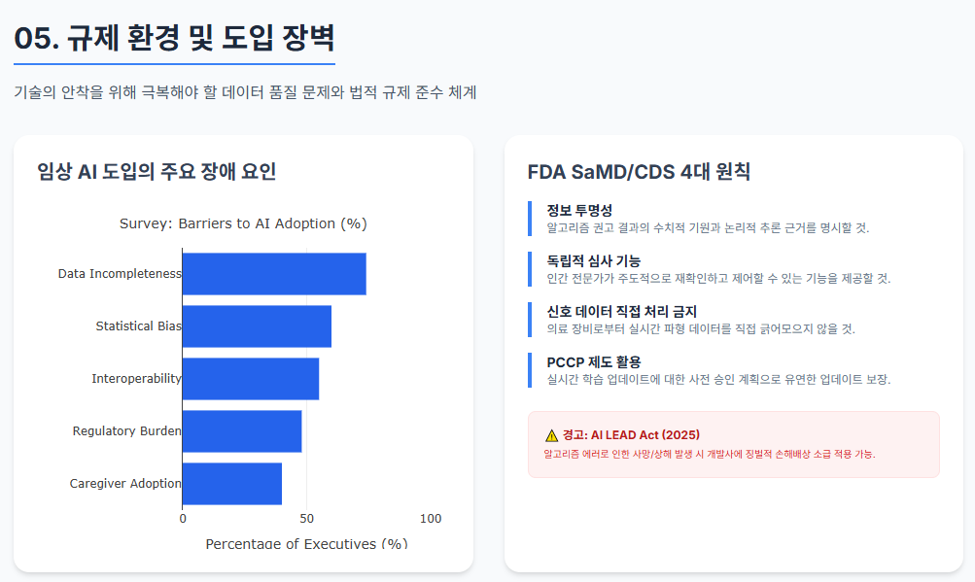The width and height of the screenshot is (975, 582).
Task: Click the 임상 AI 도입의 주요 장애 요인 card title
Action: pyautogui.click(x=157, y=171)
